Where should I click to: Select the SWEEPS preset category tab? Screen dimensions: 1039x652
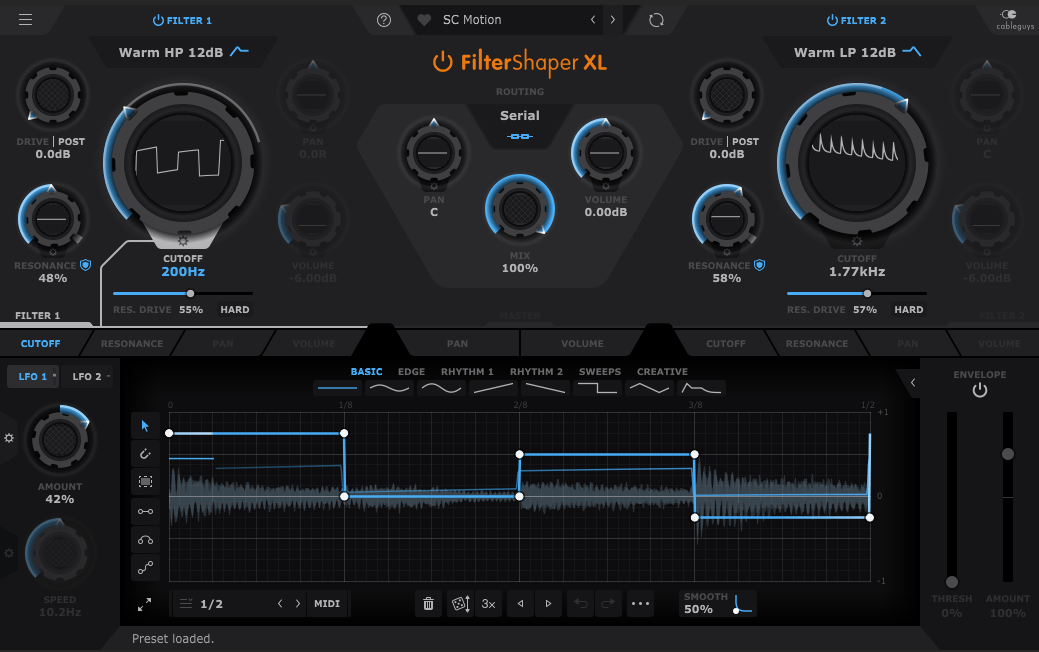tap(600, 372)
